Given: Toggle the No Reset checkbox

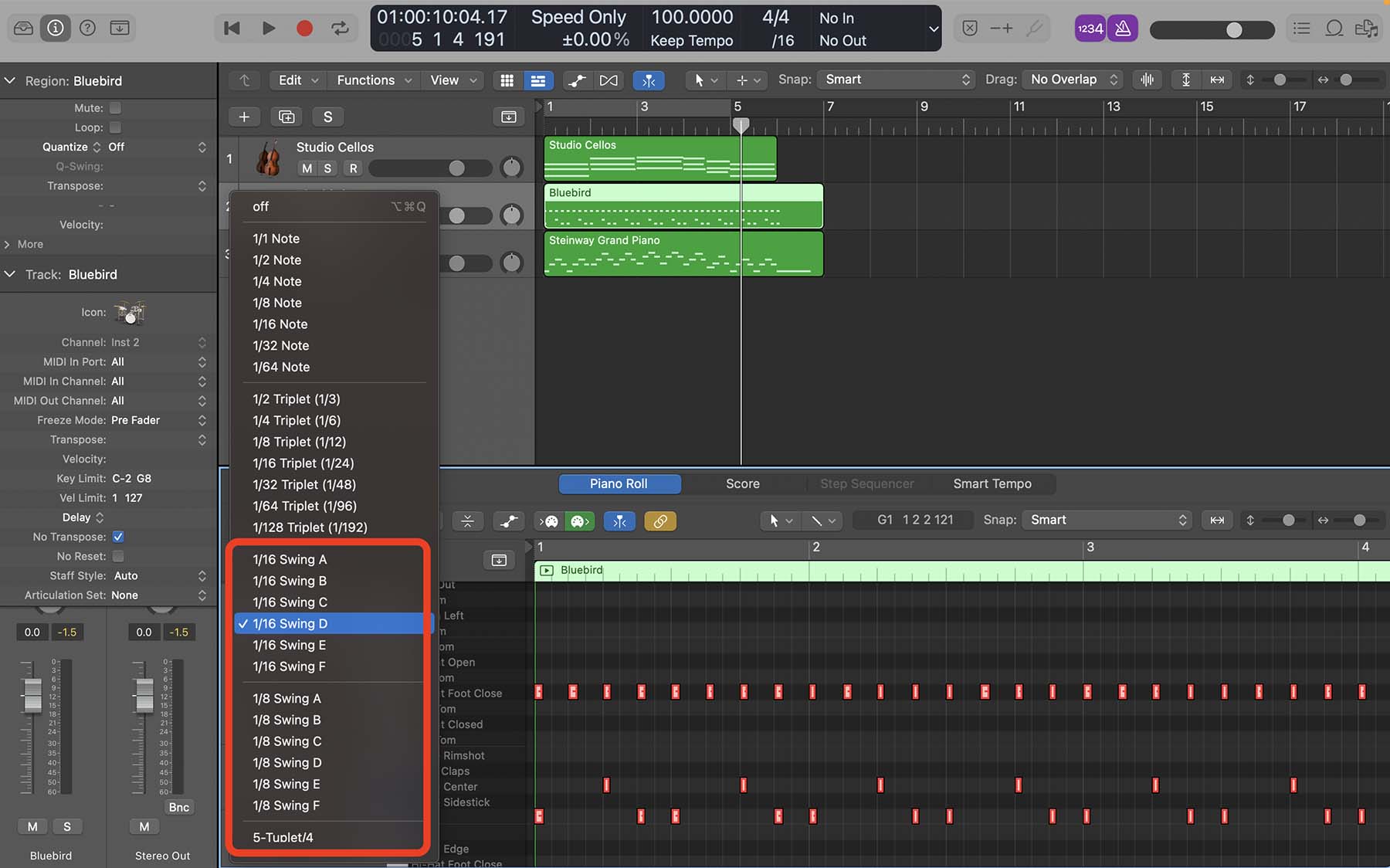Looking at the screenshot, I should (118, 556).
